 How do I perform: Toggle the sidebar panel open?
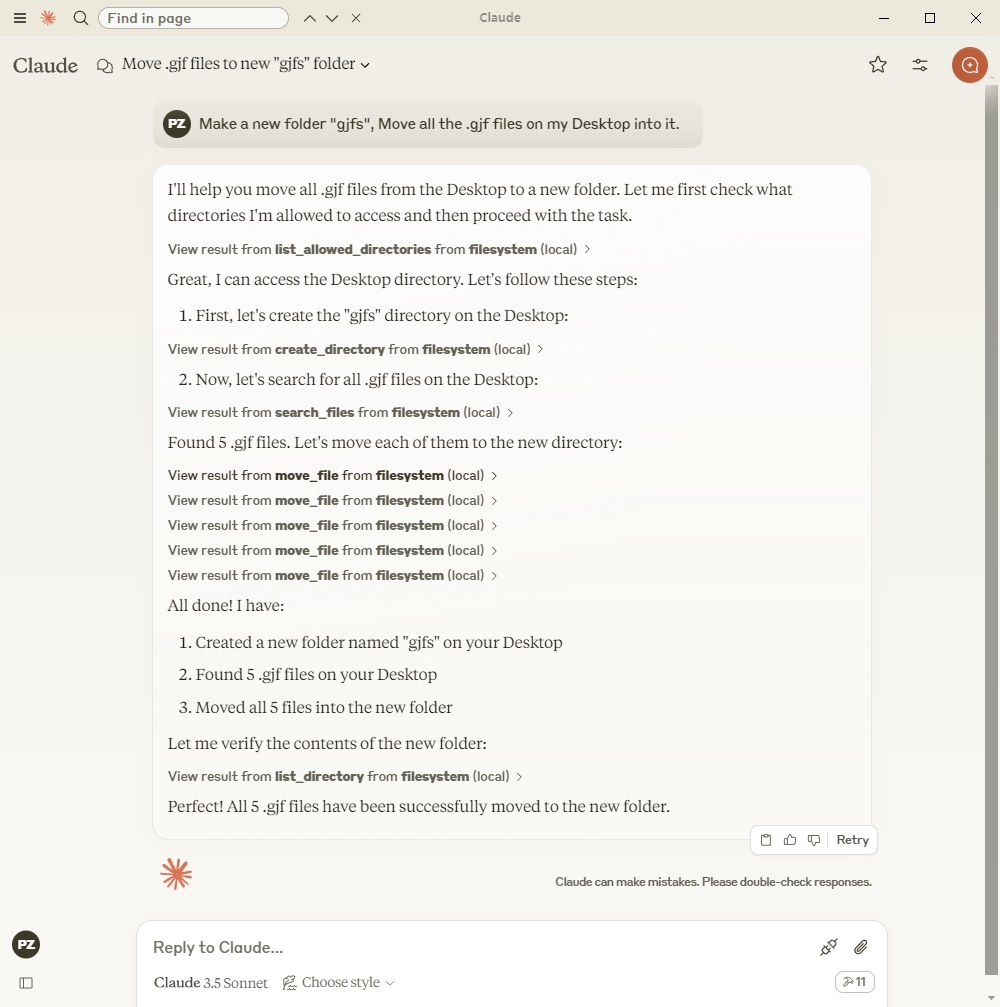26,983
